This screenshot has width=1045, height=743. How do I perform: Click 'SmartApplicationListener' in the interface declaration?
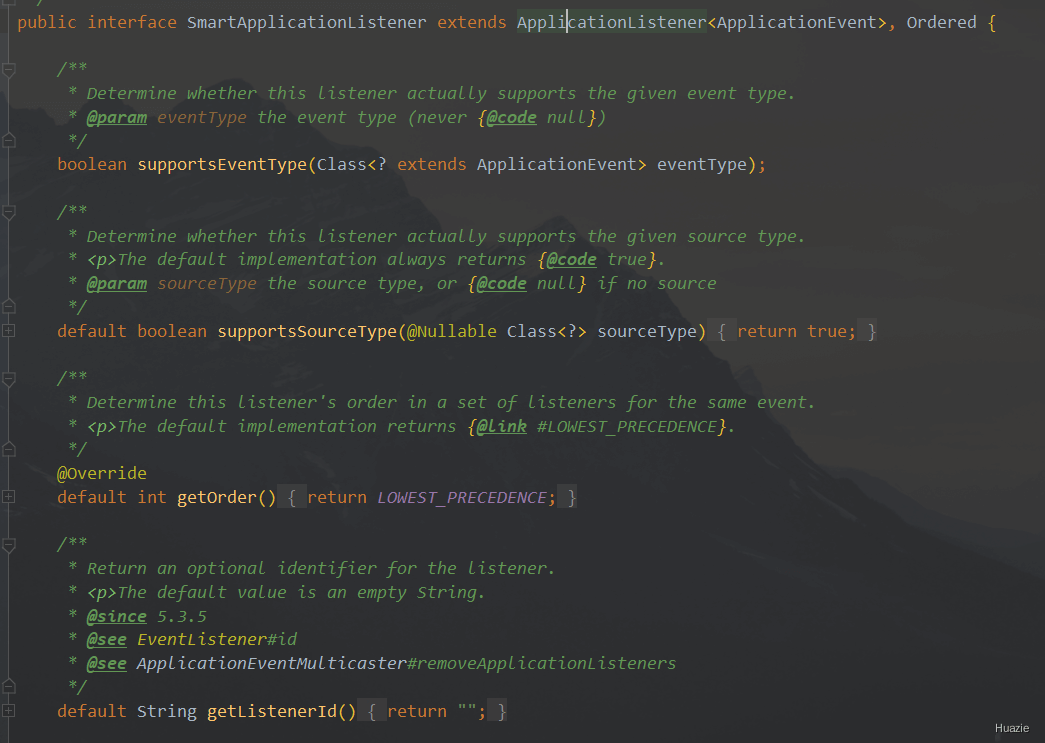[x=307, y=23]
